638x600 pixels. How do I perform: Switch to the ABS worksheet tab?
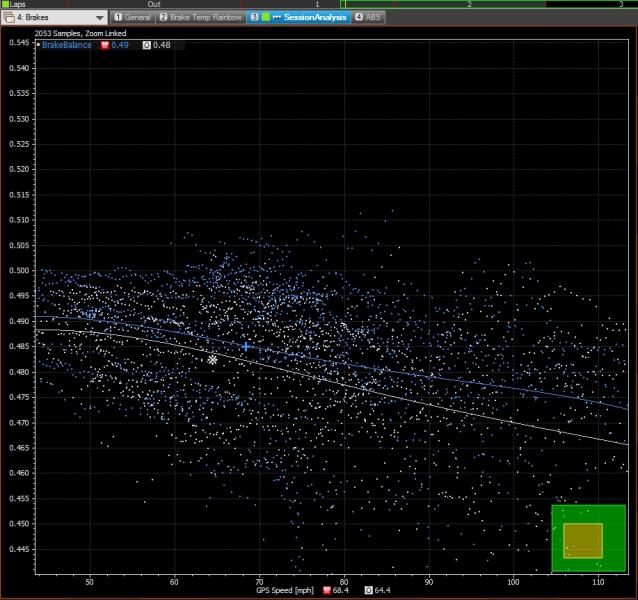[x=368, y=17]
